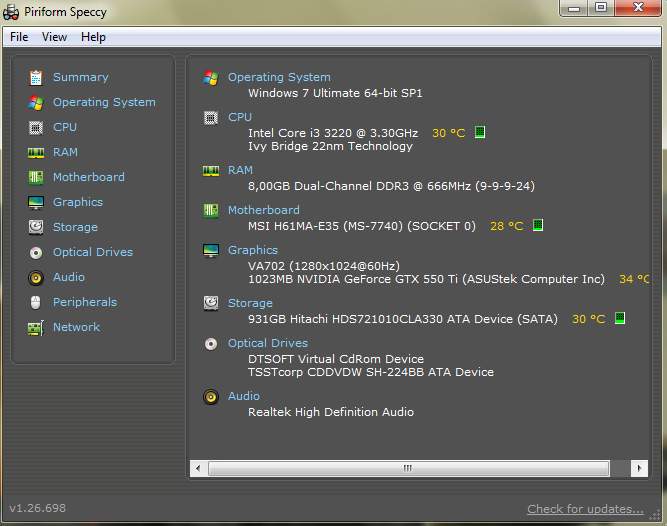Click the Motherboard icon in summary pane
The image size is (667, 526).
211,210
